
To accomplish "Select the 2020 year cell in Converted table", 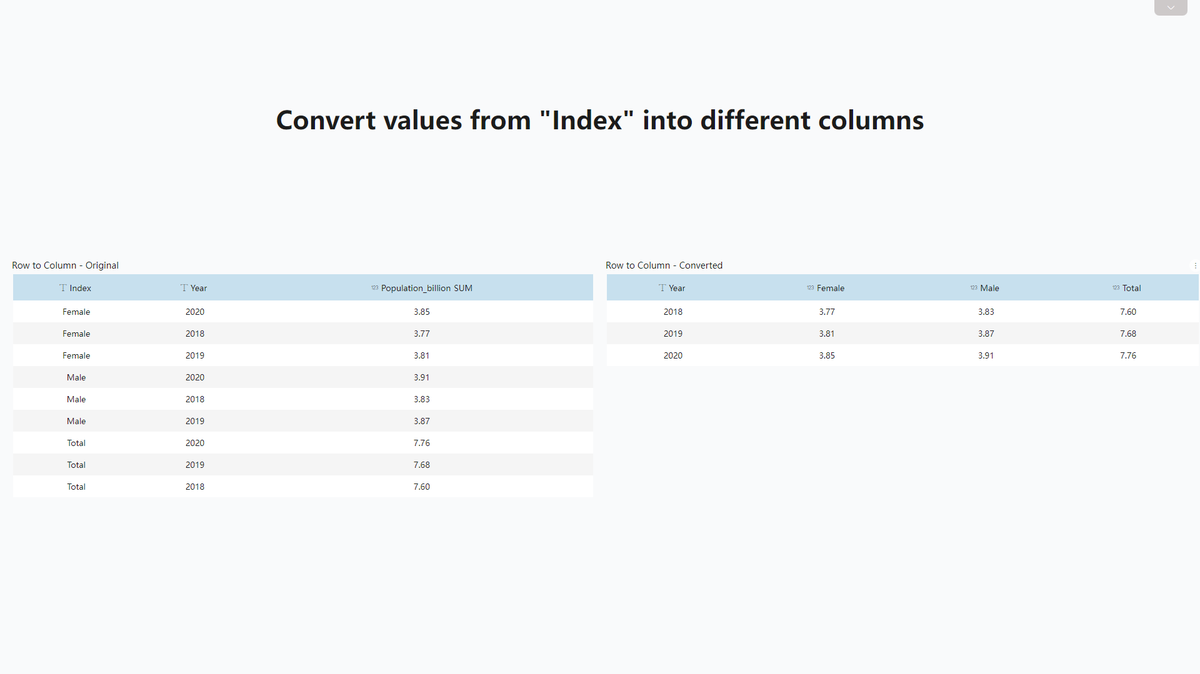I will pos(673,356).
